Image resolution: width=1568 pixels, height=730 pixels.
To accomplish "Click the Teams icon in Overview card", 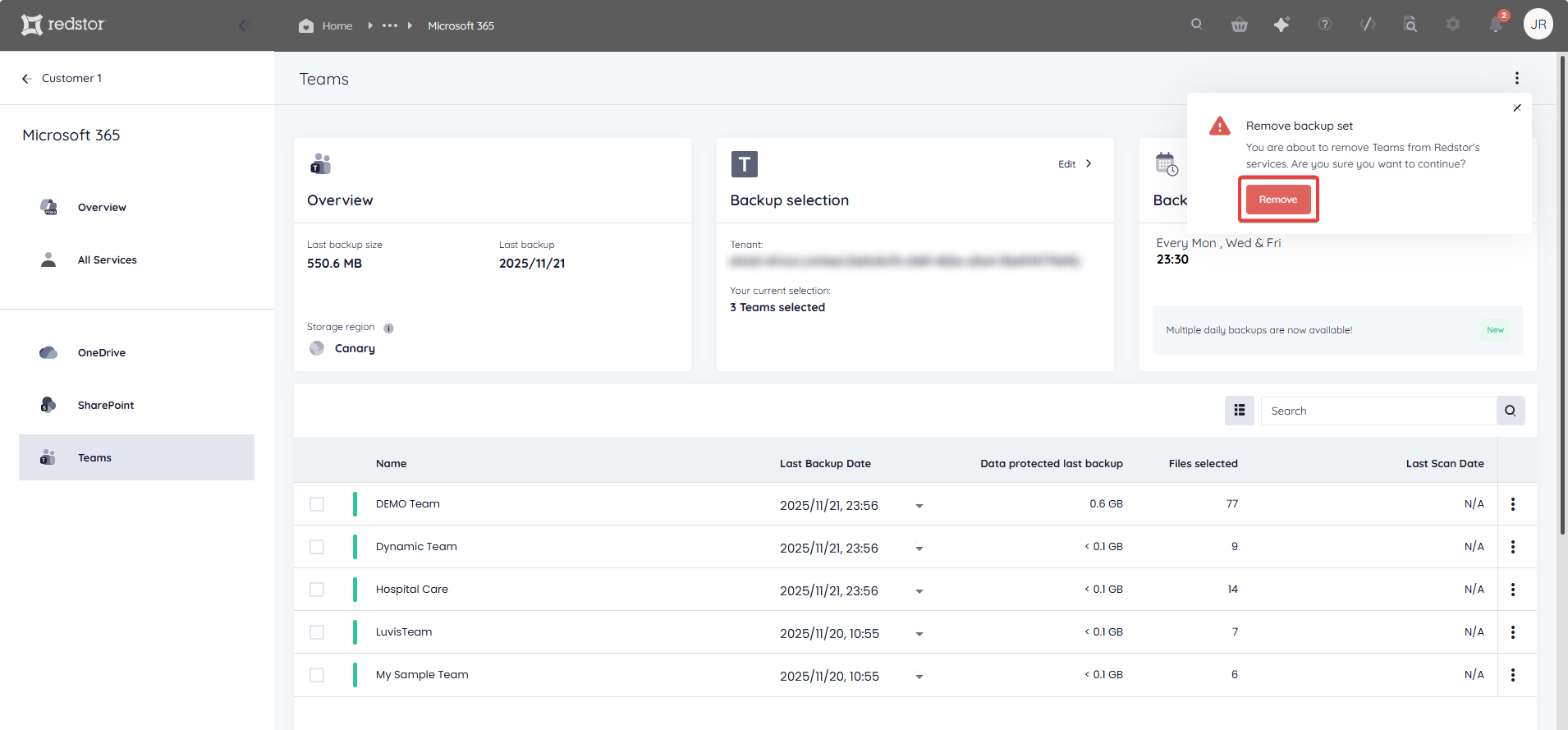I will 320,163.
